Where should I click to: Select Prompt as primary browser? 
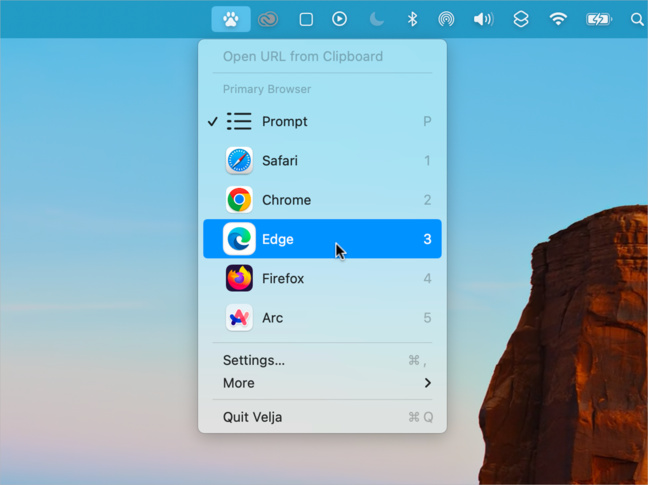pos(322,121)
